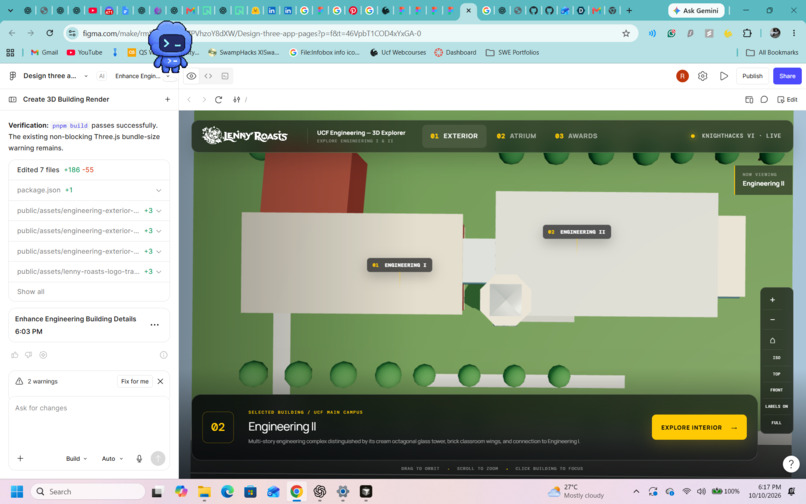This screenshot has width=806, height=504.
Task: Toggle the chat sidebar panel icon
Action: 12,99
